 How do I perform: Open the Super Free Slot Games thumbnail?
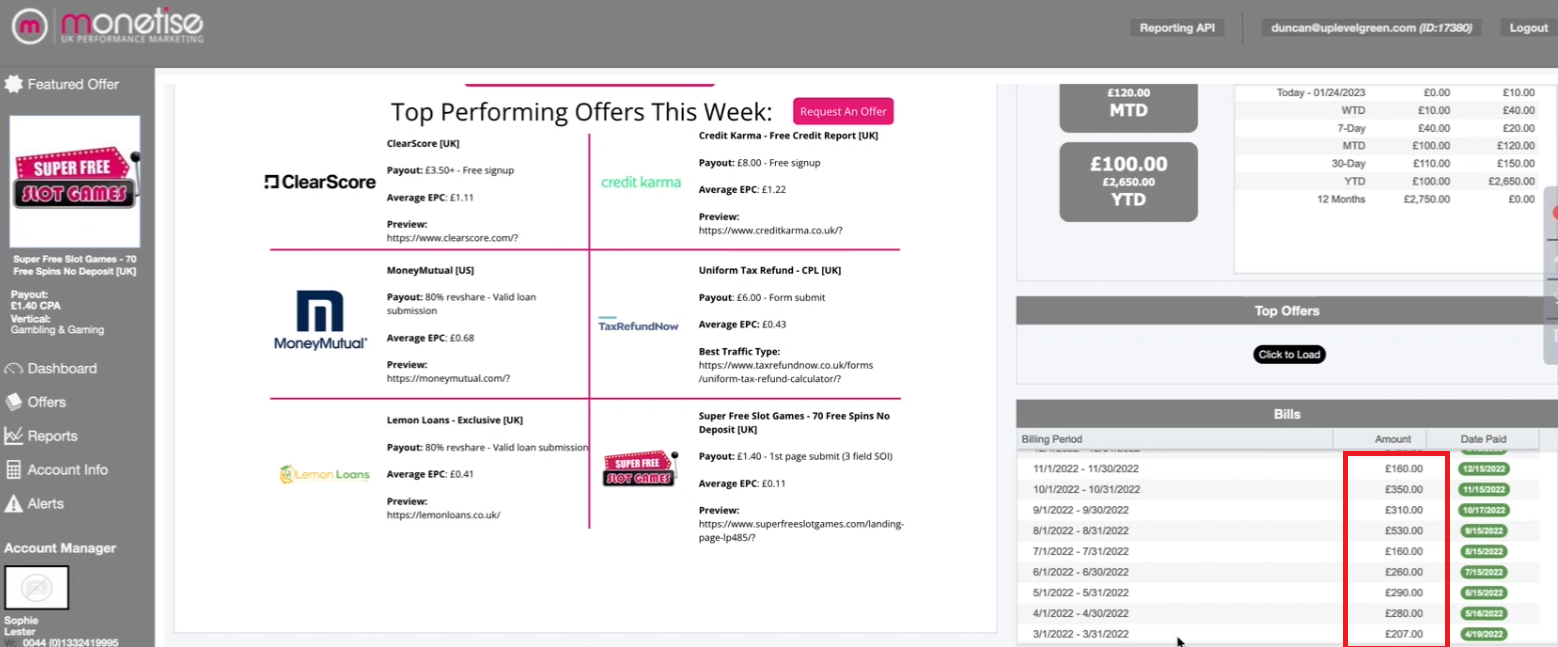click(x=75, y=182)
